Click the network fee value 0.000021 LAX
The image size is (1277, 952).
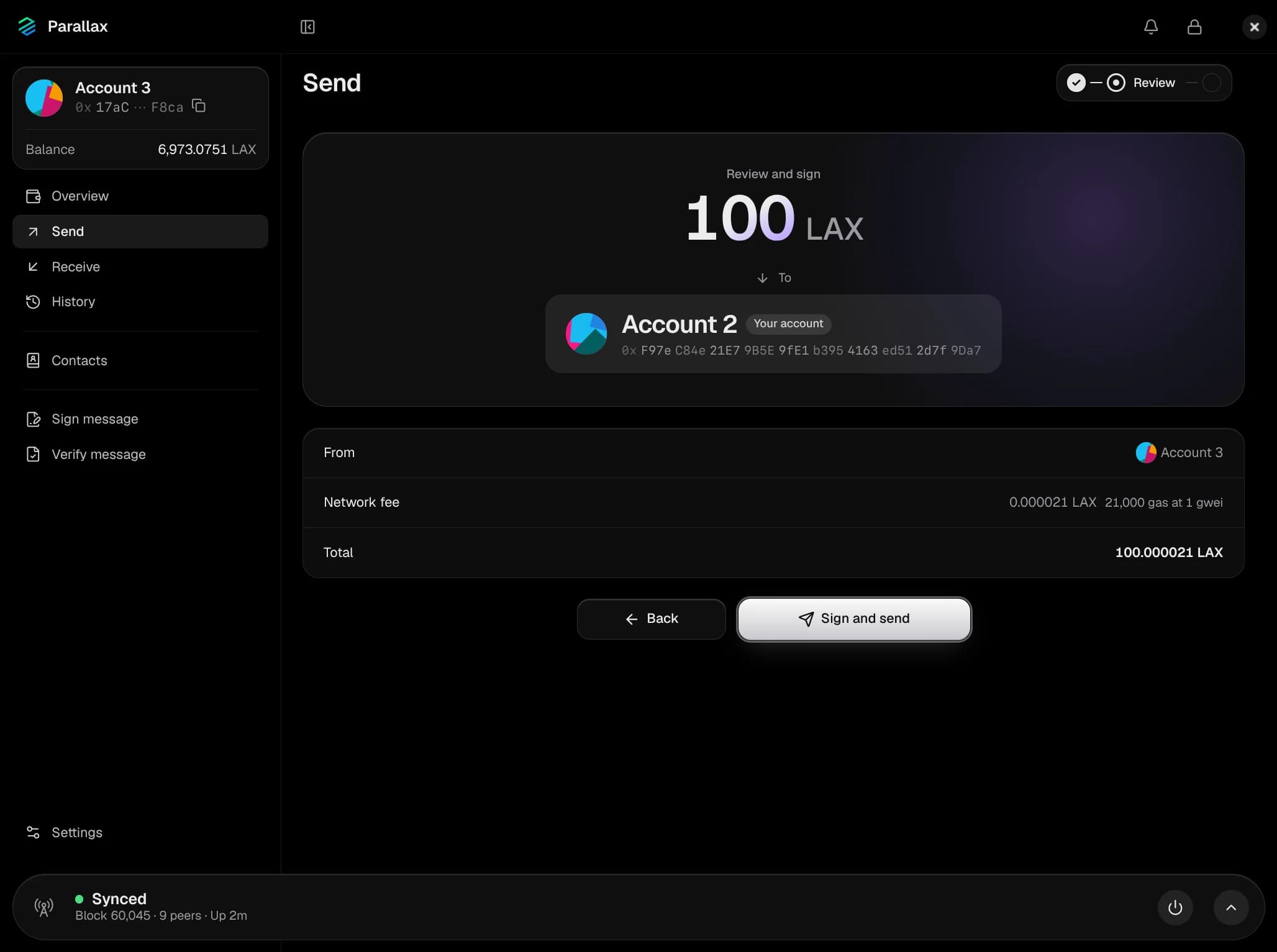pyautogui.click(x=1052, y=502)
